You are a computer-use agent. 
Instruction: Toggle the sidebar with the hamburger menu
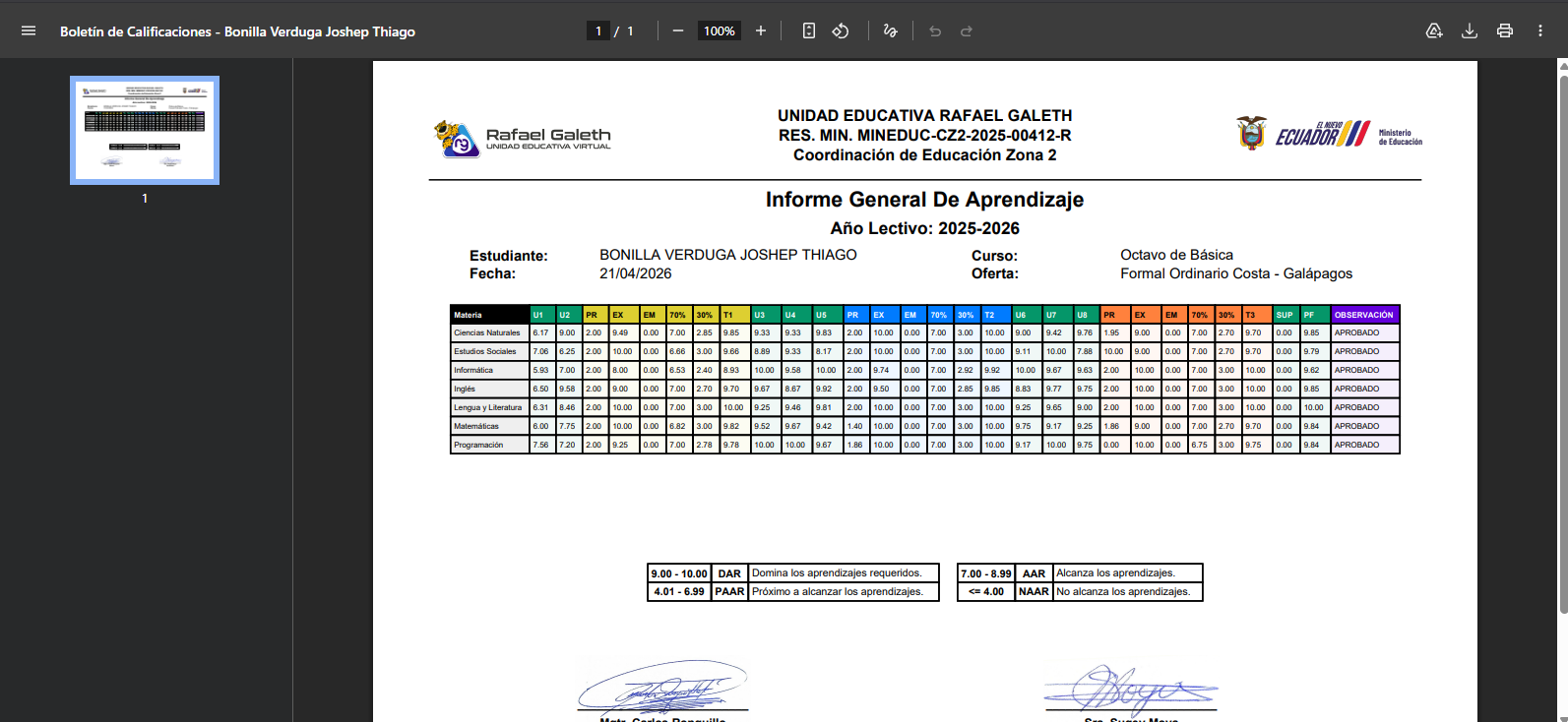pyautogui.click(x=29, y=31)
